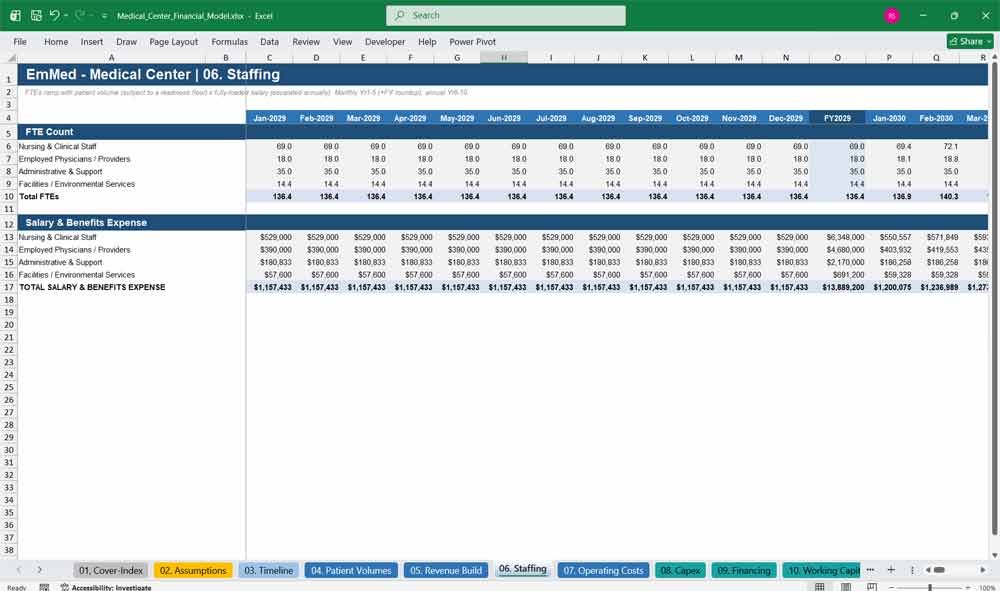The image size is (1000, 591).
Task: Open the Page Layout ribbon tab
Action: click(173, 41)
